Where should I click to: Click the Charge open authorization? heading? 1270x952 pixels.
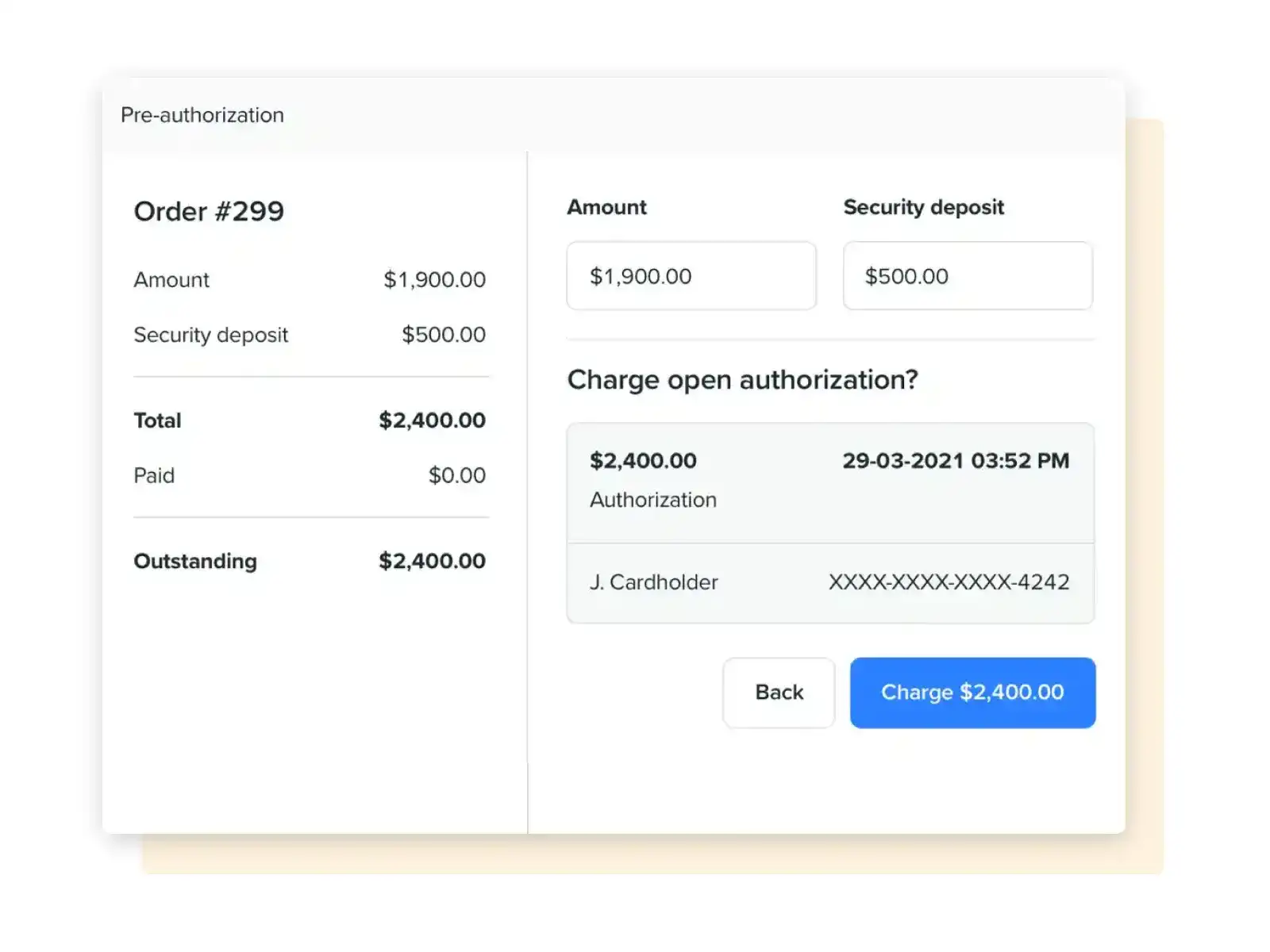pyautogui.click(x=742, y=379)
